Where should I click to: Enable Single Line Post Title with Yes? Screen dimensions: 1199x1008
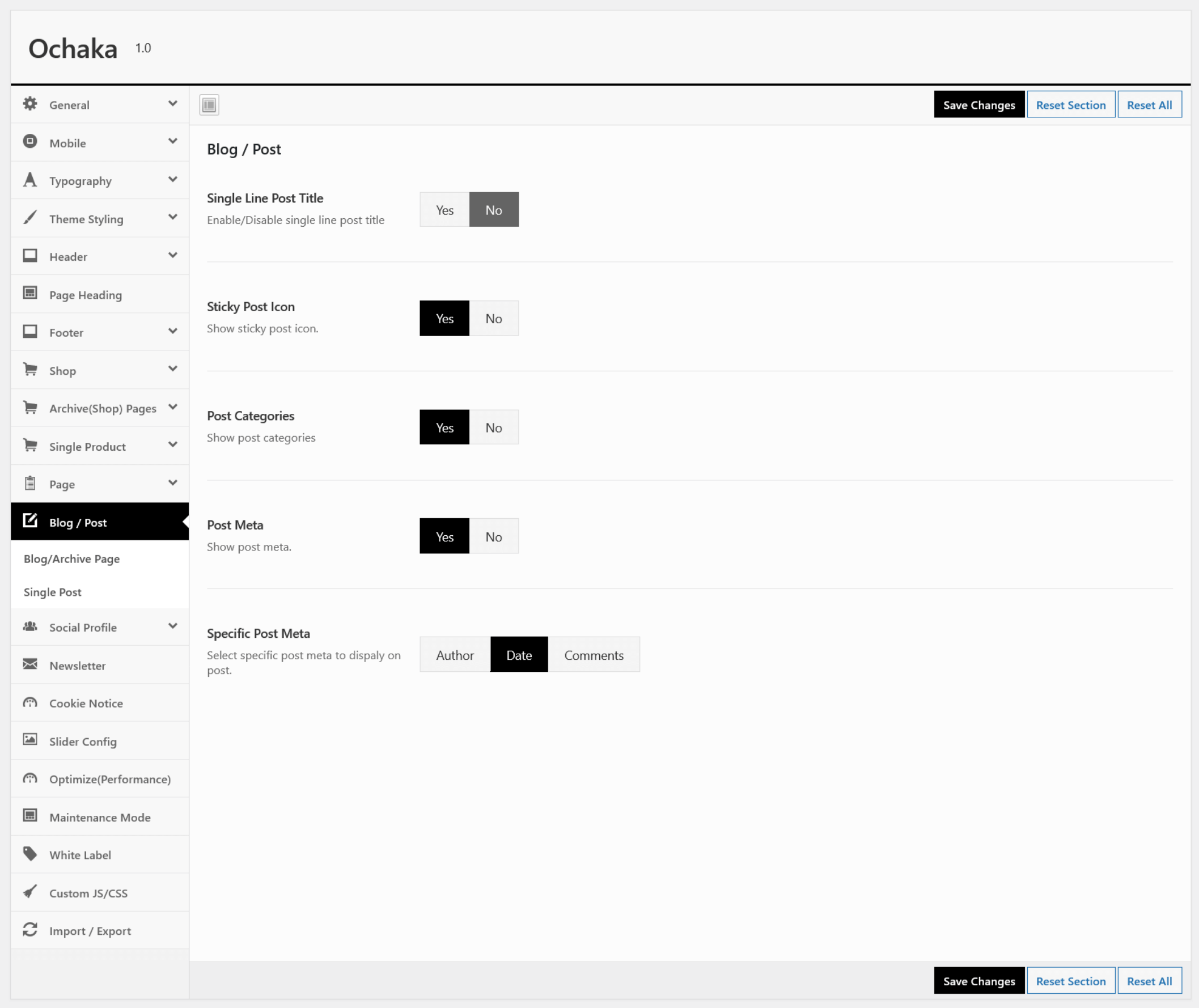444,210
